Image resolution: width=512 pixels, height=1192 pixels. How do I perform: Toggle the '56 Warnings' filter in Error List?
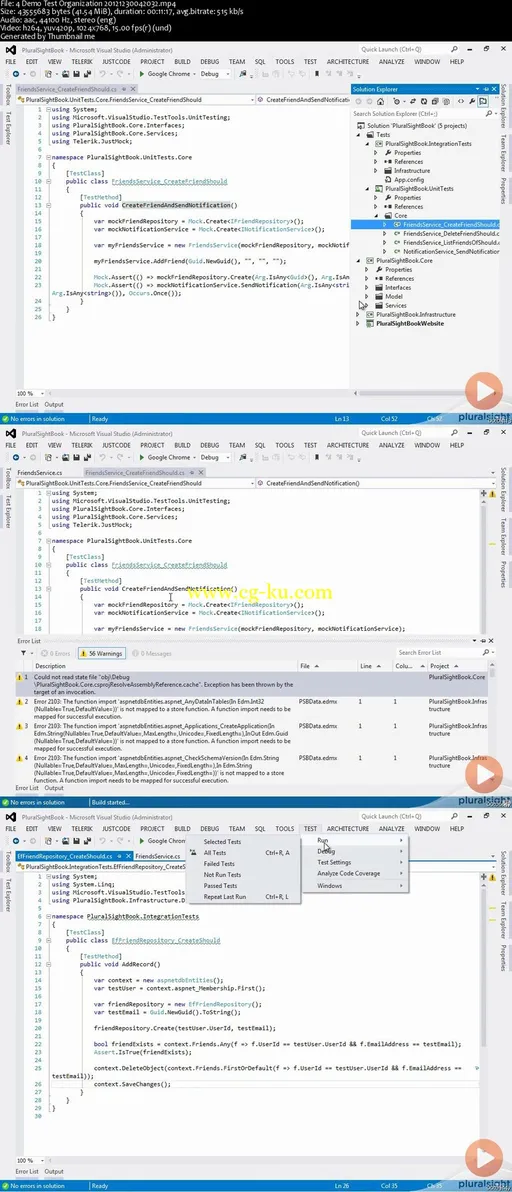coord(102,653)
